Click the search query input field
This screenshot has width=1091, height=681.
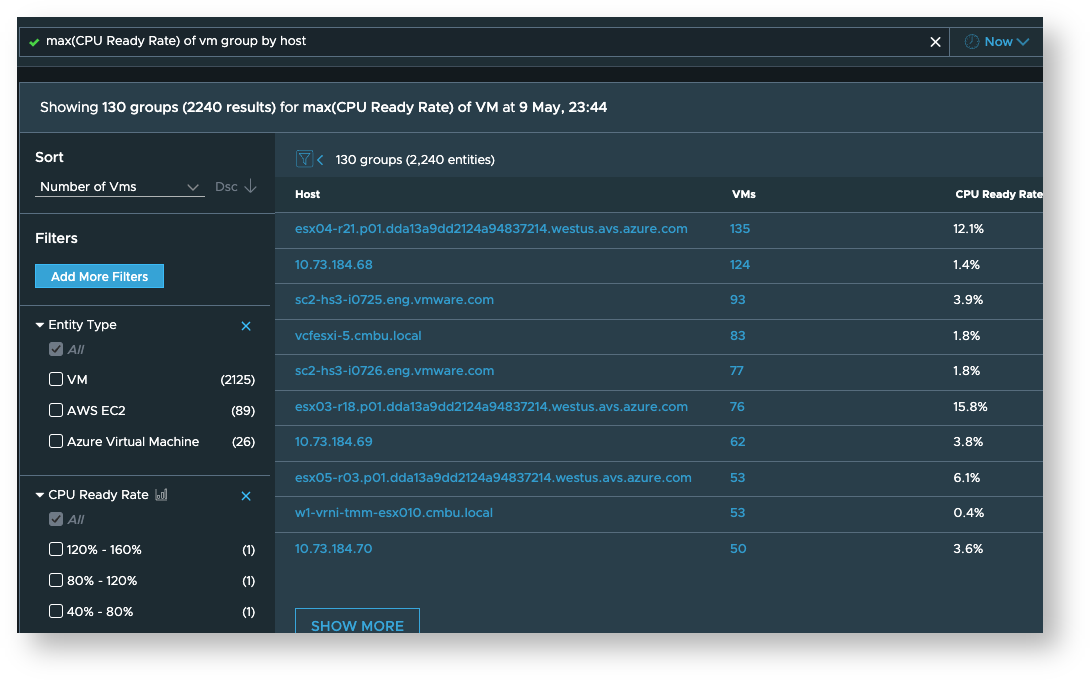point(484,42)
